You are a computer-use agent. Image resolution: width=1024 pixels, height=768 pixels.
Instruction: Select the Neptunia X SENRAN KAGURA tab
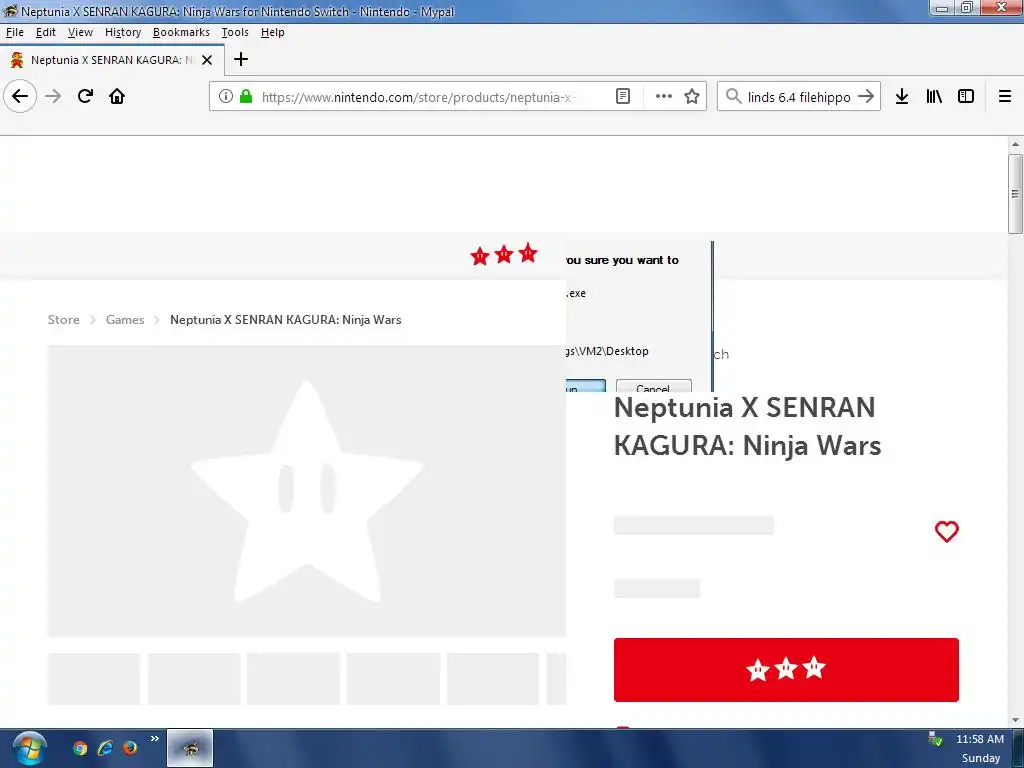tap(112, 60)
